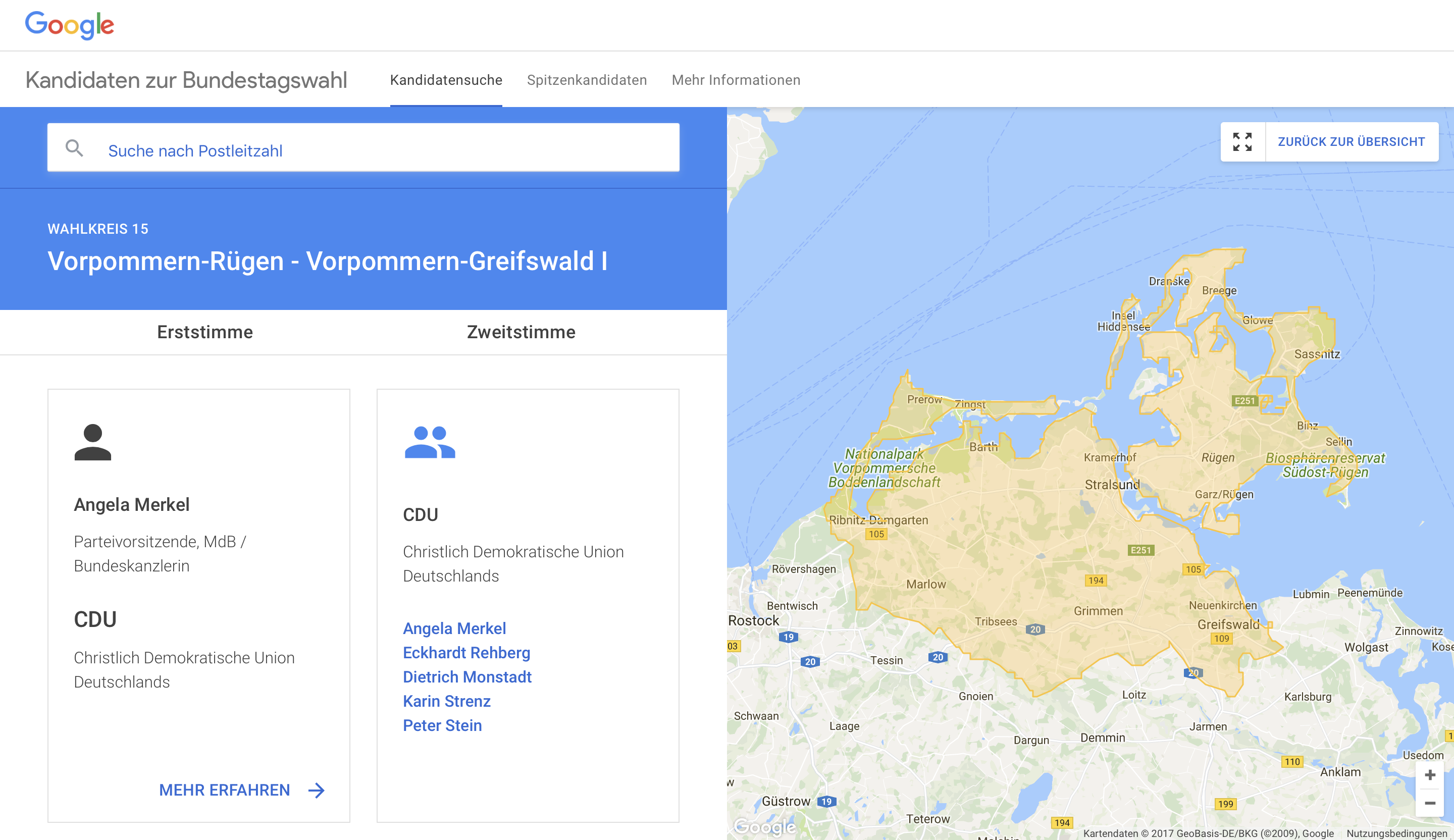Viewport: 1454px width, 840px height.
Task: Open the Kandidatensuche tab
Action: pos(446,80)
